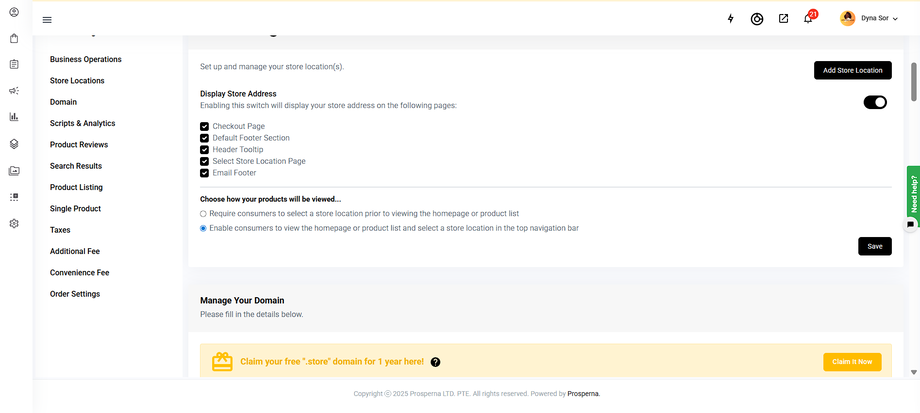The height and width of the screenshot is (413, 920).
Task: Open the hamburger menu
Action: click(47, 19)
